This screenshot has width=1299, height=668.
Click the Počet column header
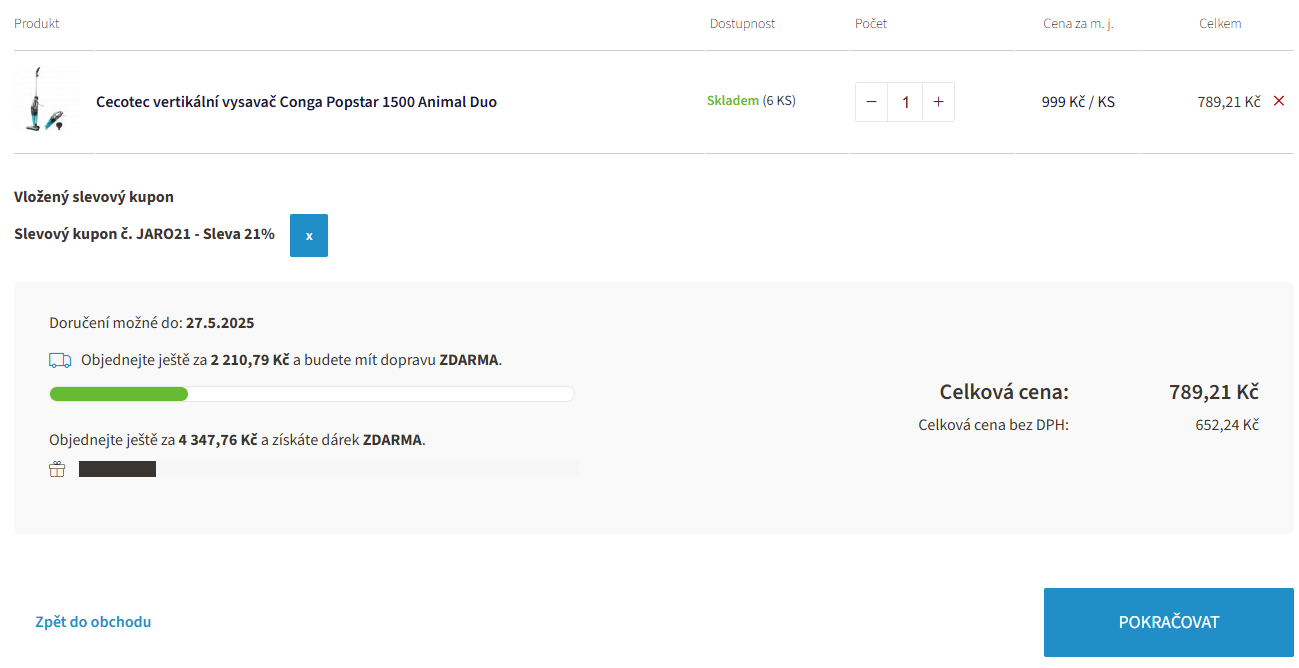[x=871, y=23]
